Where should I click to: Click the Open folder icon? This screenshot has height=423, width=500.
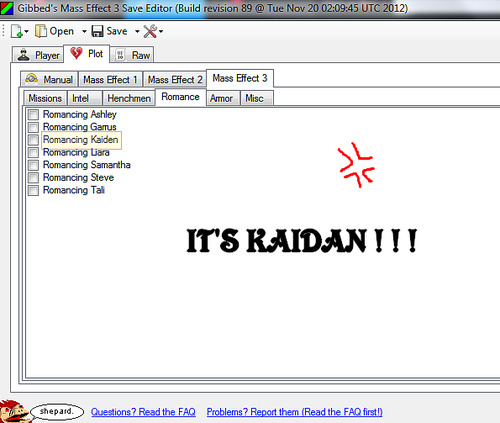pos(41,31)
